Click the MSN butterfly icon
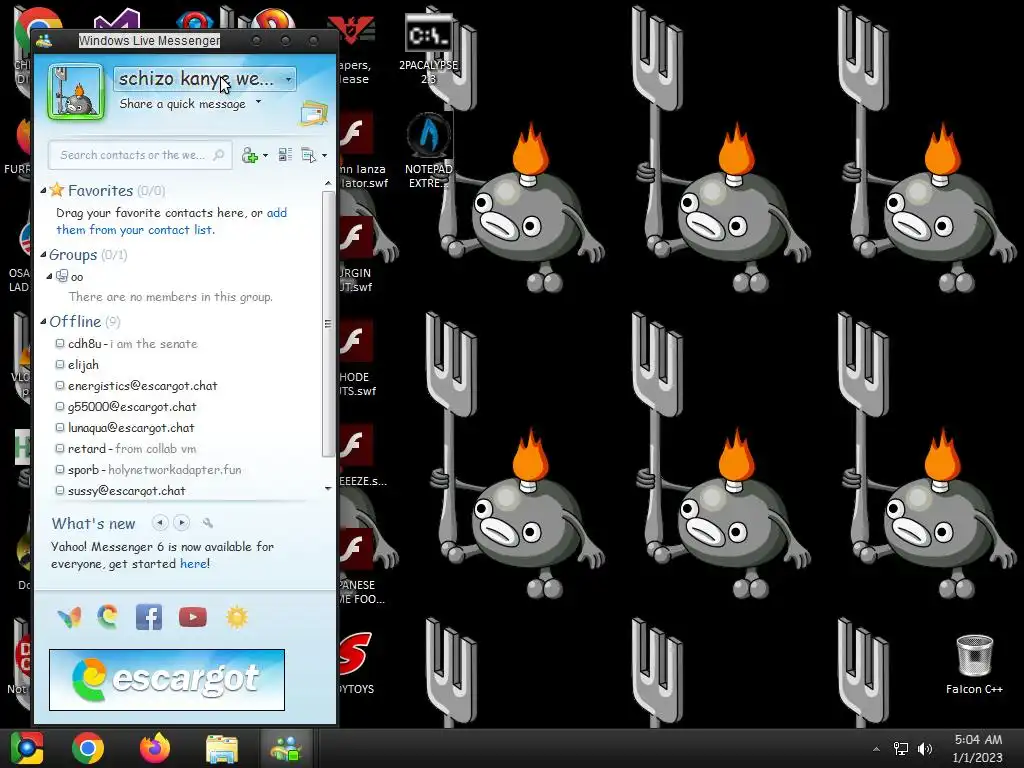 (69, 617)
